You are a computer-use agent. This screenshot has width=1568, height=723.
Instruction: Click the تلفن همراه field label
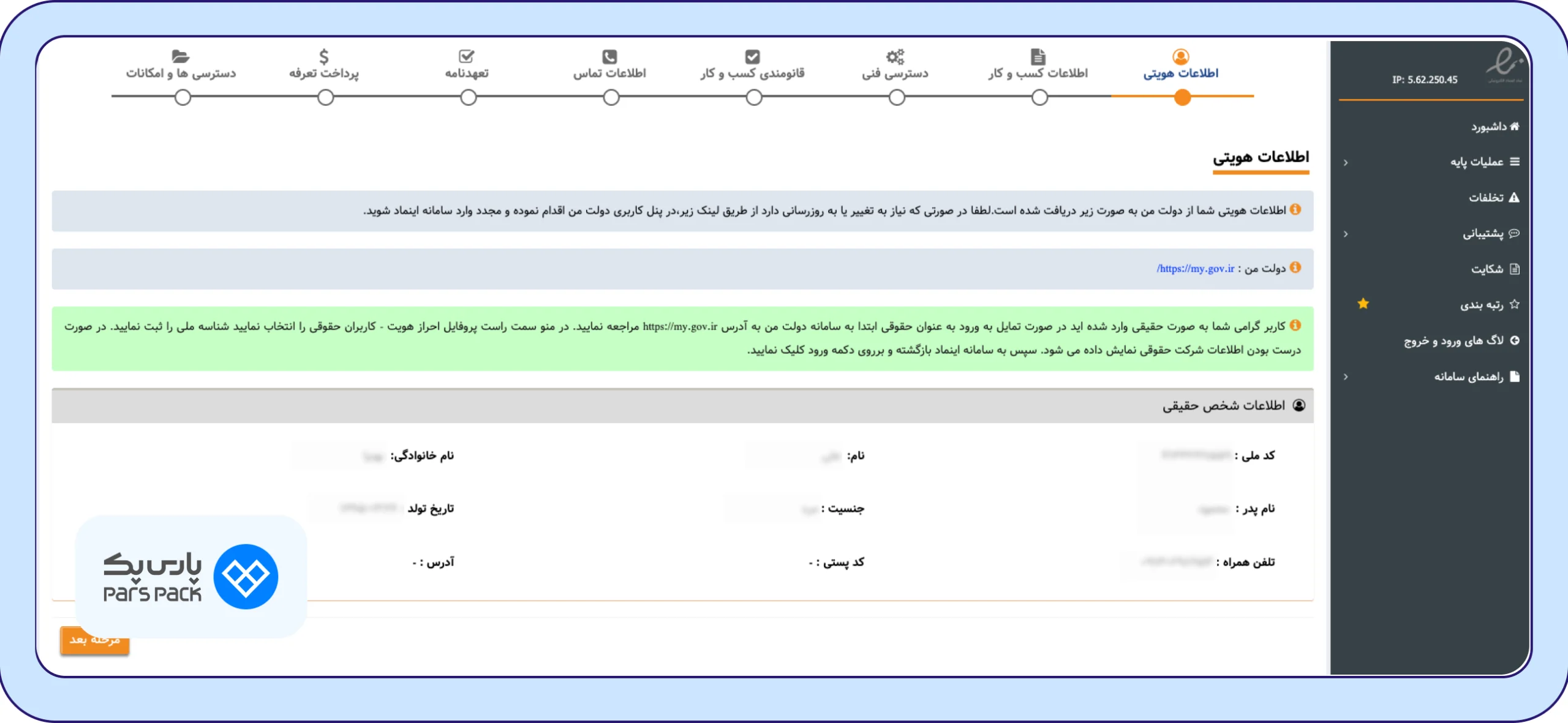pos(1246,562)
